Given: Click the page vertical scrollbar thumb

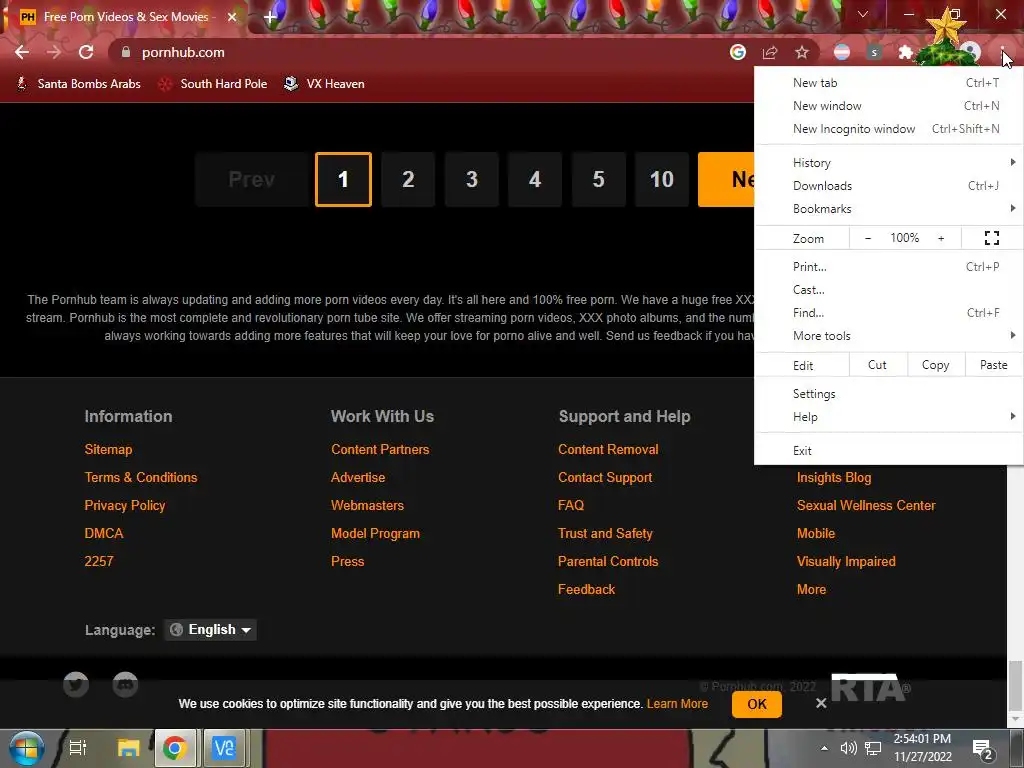Looking at the screenshot, I should (x=1015, y=685).
